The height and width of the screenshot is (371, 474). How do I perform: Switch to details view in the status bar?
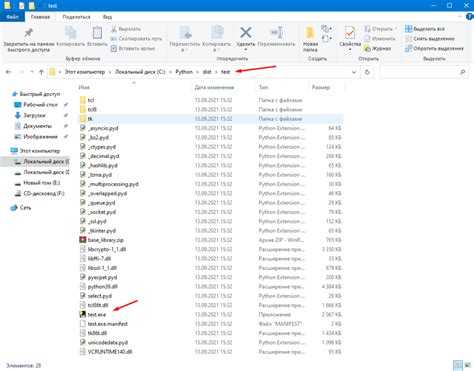[x=459, y=365]
